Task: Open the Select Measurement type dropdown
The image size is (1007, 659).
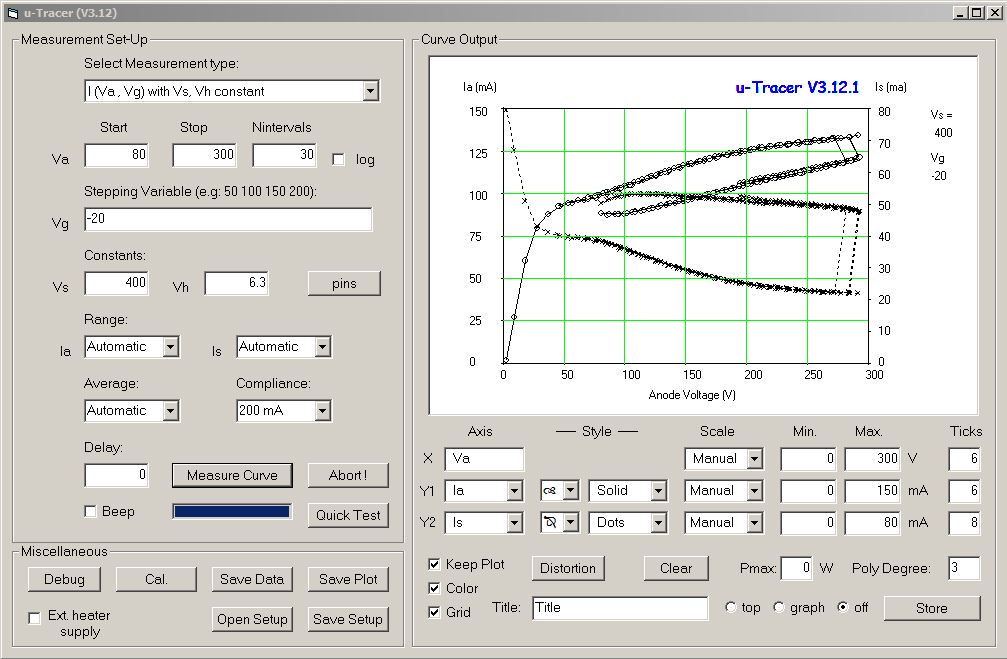Action: pos(370,91)
